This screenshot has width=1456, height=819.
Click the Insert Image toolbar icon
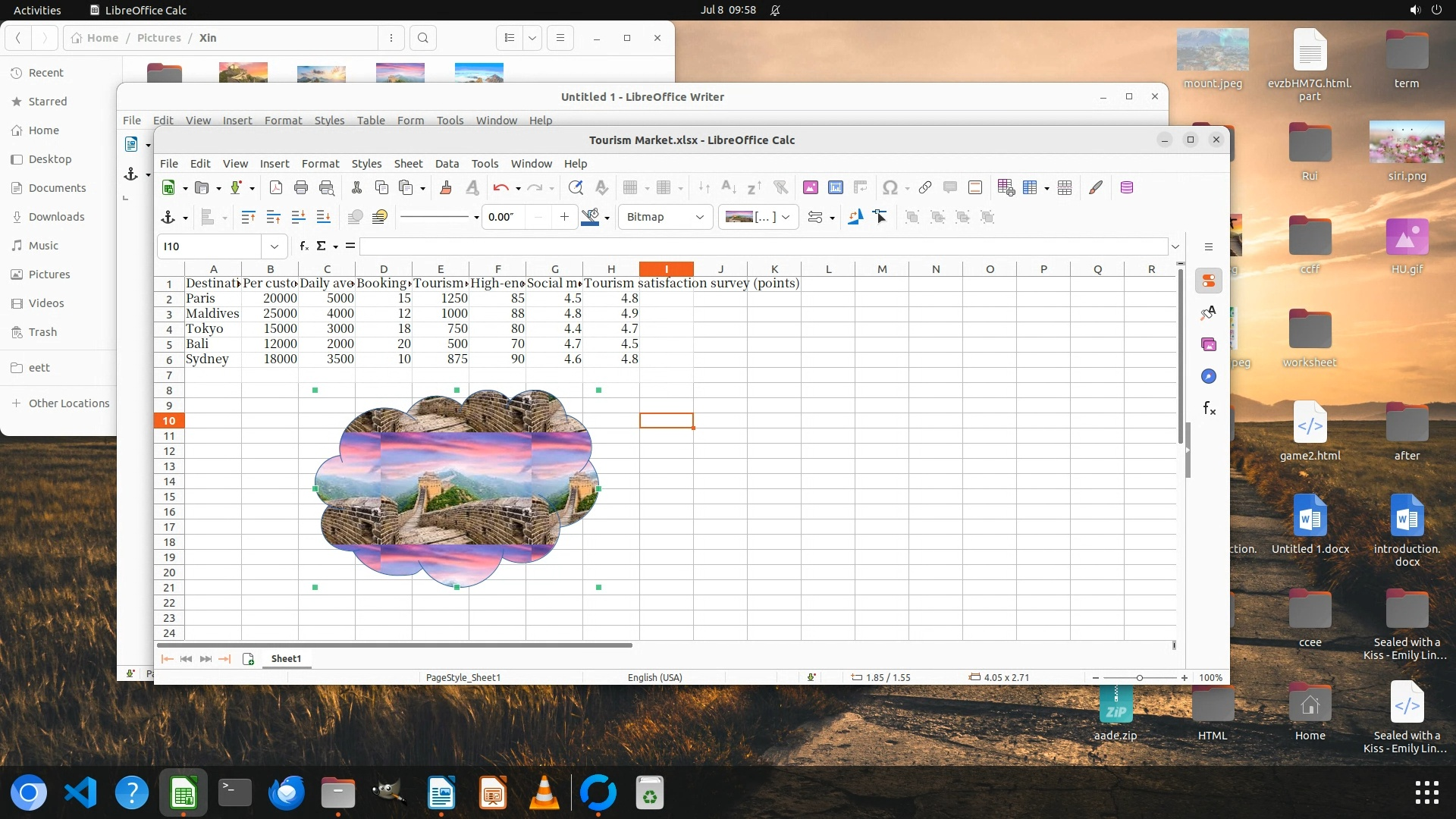click(x=811, y=187)
